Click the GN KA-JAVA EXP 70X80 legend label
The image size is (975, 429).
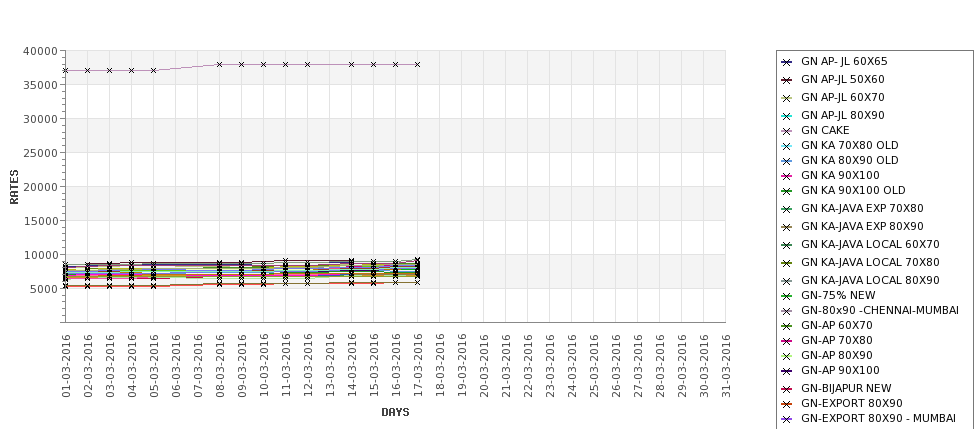click(862, 208)
